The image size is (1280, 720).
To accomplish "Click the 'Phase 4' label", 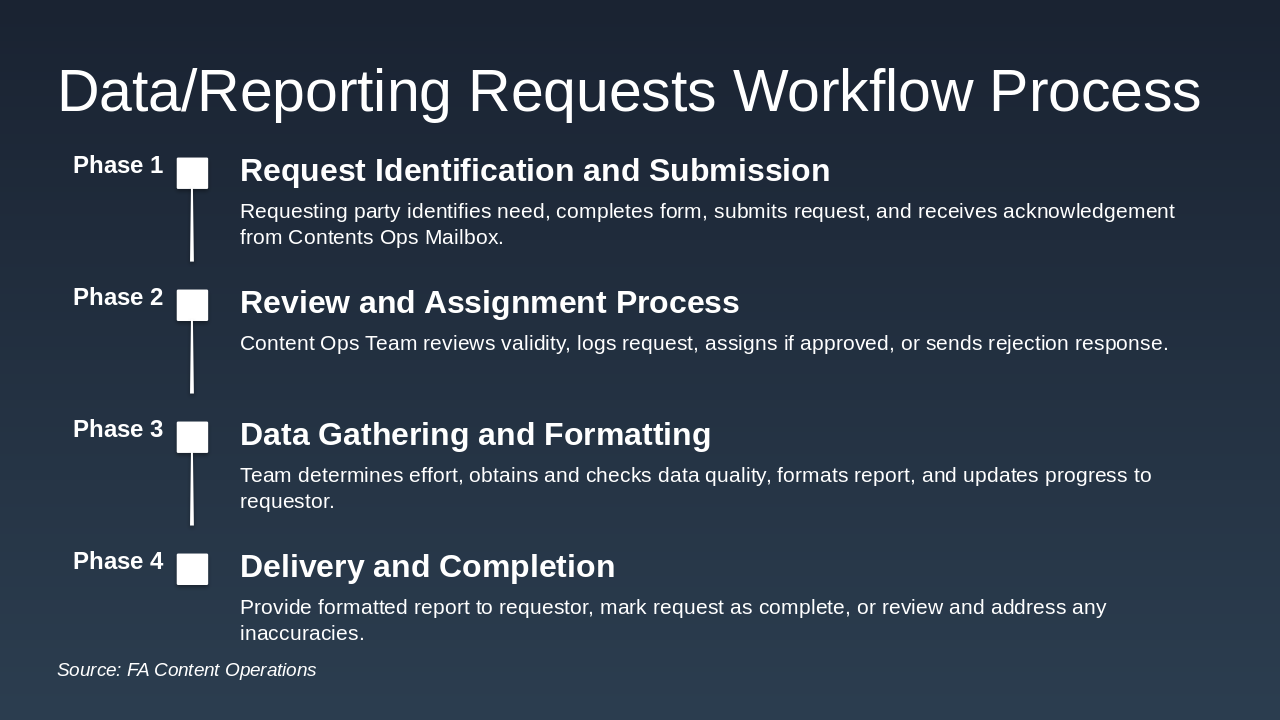I will [x=118, y=561].
